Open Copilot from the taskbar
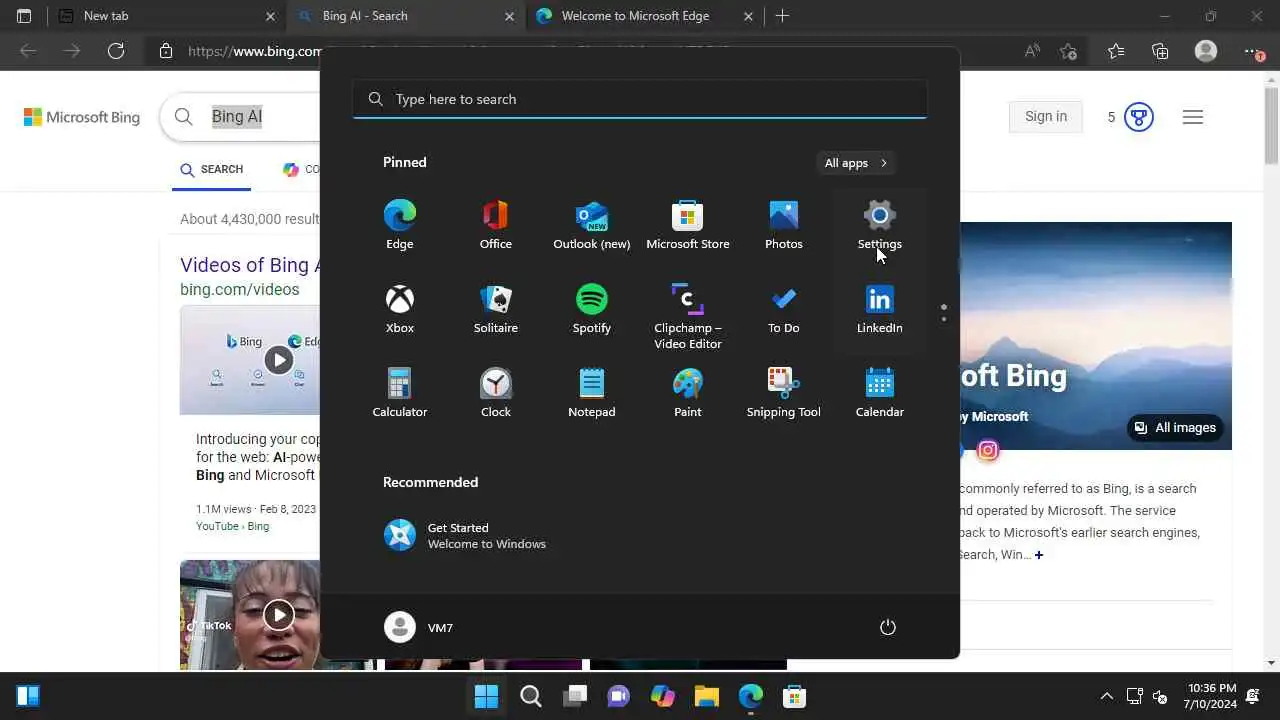 [663, 696]
